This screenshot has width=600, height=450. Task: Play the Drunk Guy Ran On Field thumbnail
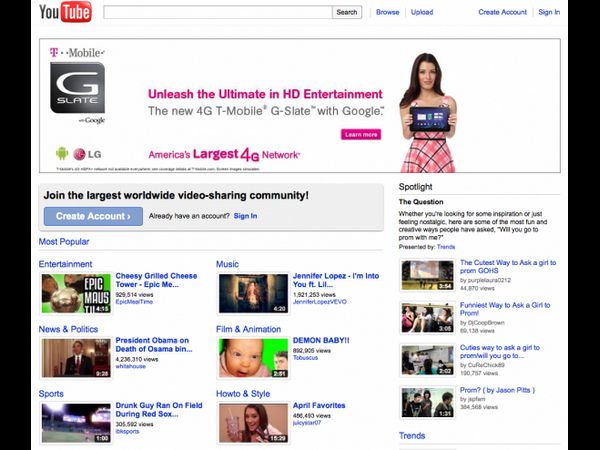click(76, 423)
